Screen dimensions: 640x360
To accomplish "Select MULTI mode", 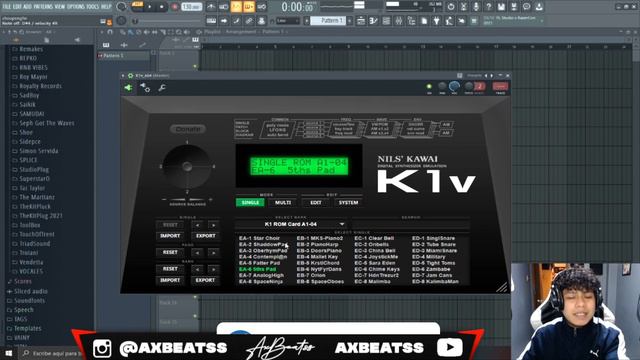I will pos(283,202).
